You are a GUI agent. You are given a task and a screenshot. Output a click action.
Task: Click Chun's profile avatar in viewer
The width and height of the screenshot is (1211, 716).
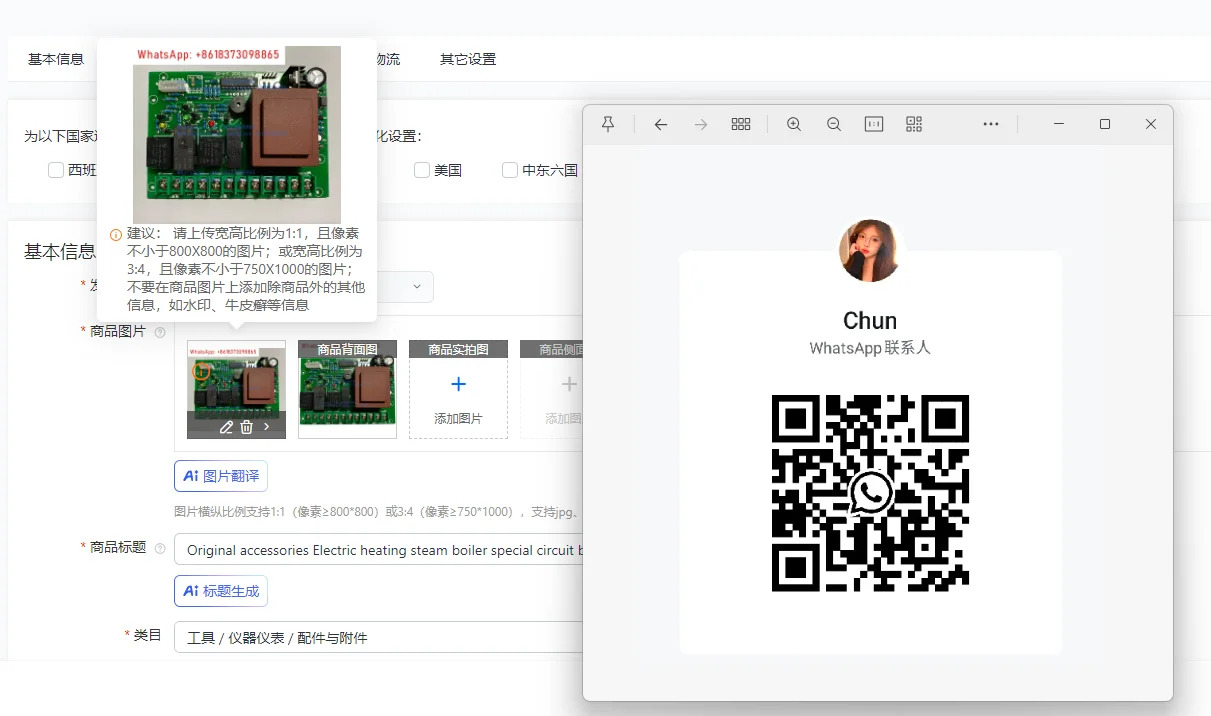[x=870, y=251]
